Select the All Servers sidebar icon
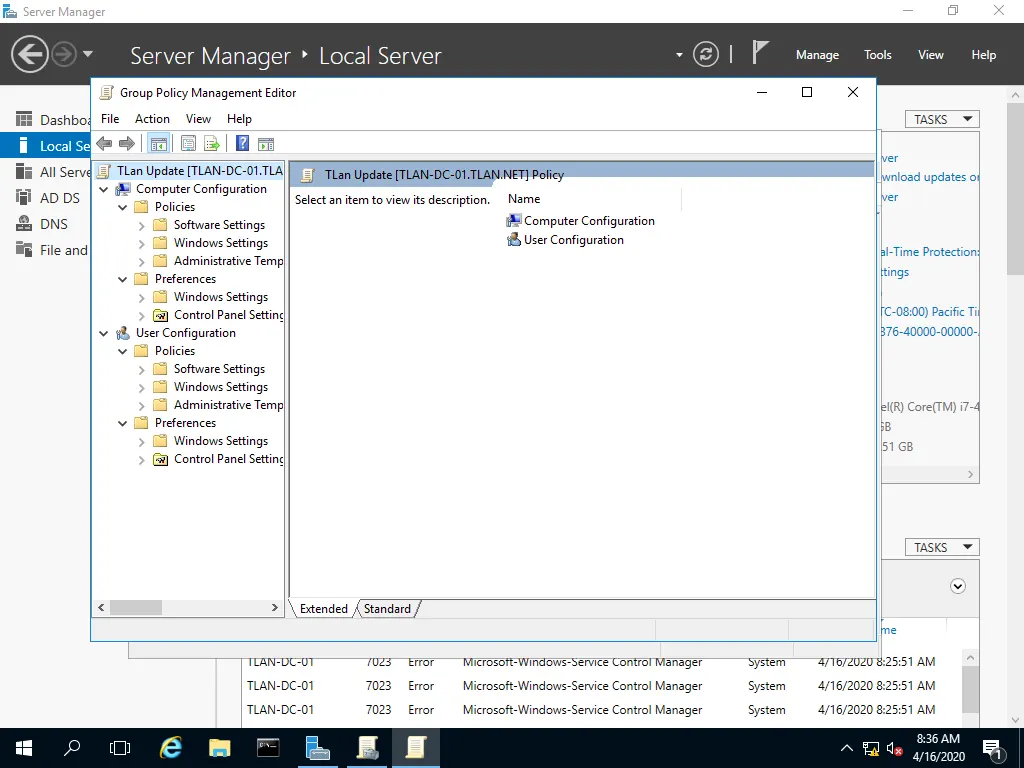Screen dimensions: 1024x768 [24, 172]
